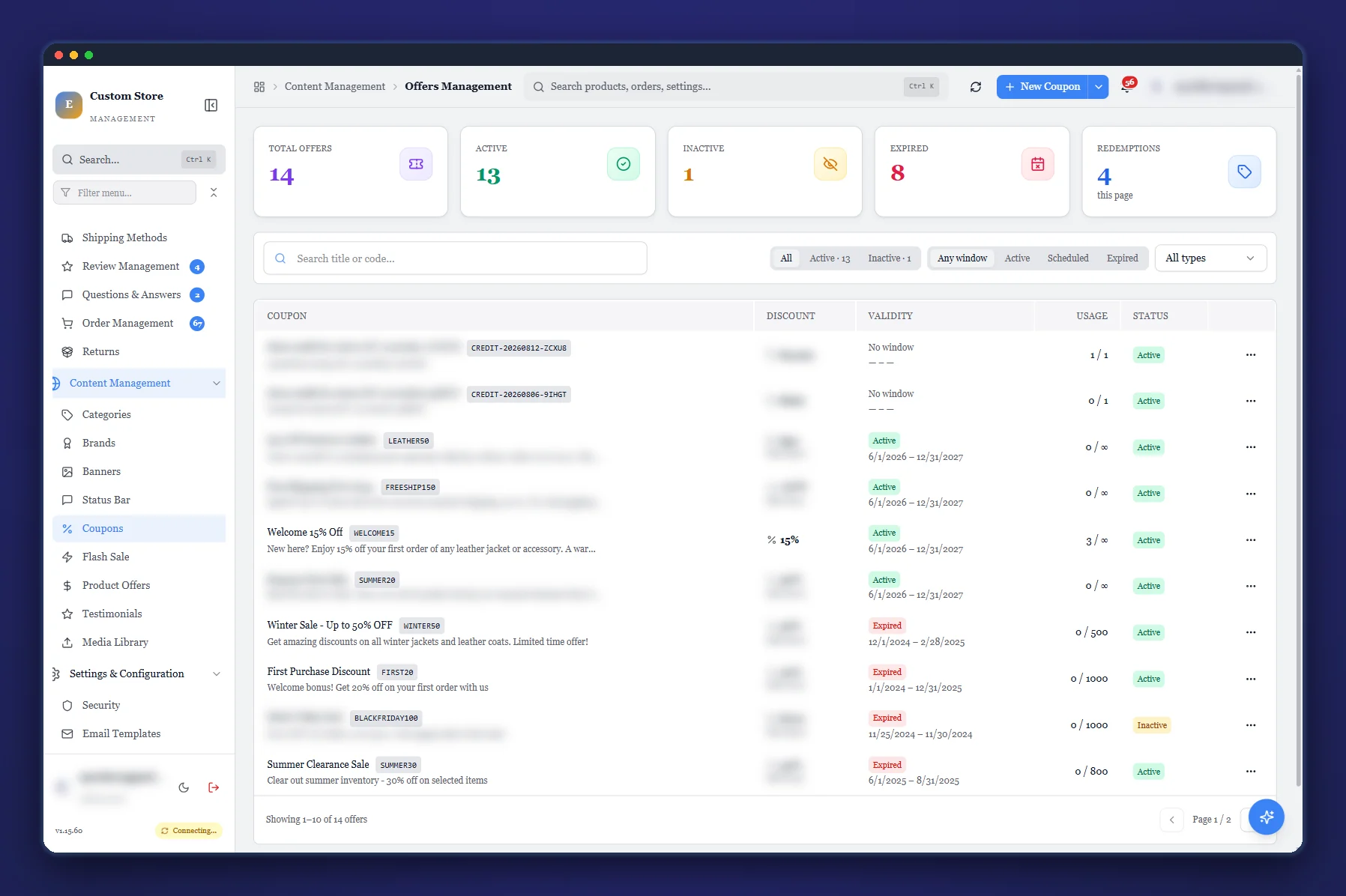Screen dimensions: 1346x896
Task: Click the New Coupon button
Action: tap(1042, 87)
